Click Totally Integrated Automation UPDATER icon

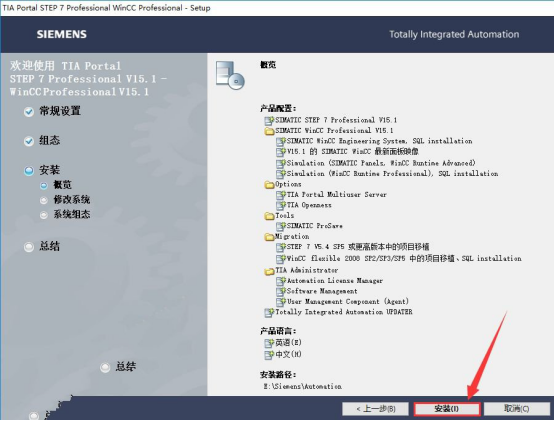click(269, 312)
